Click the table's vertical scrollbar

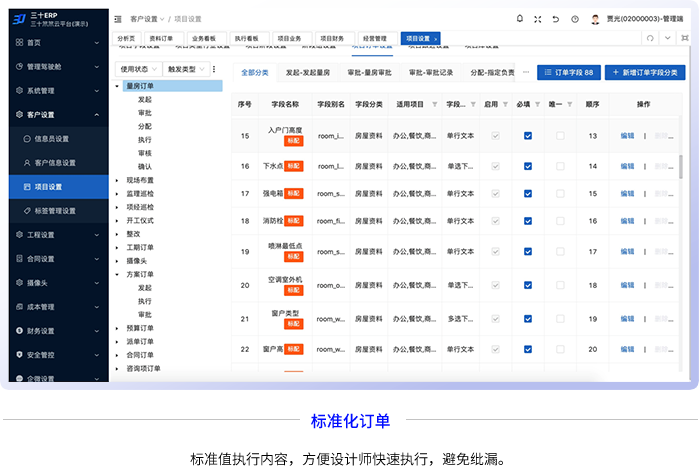pos(681,165)
